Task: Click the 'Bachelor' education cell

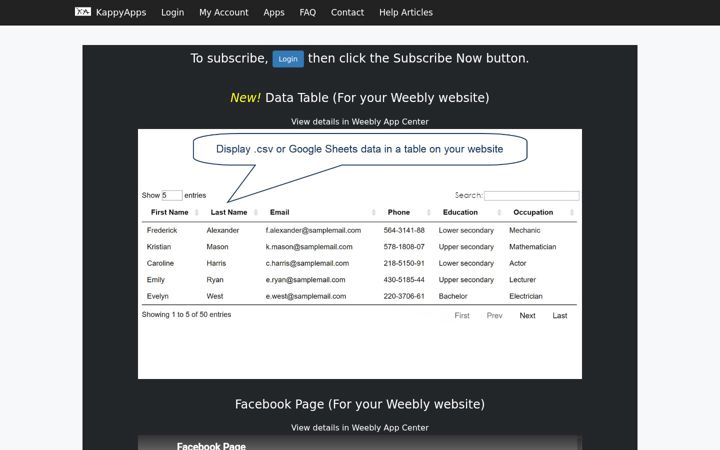Action: coord(453,296)
